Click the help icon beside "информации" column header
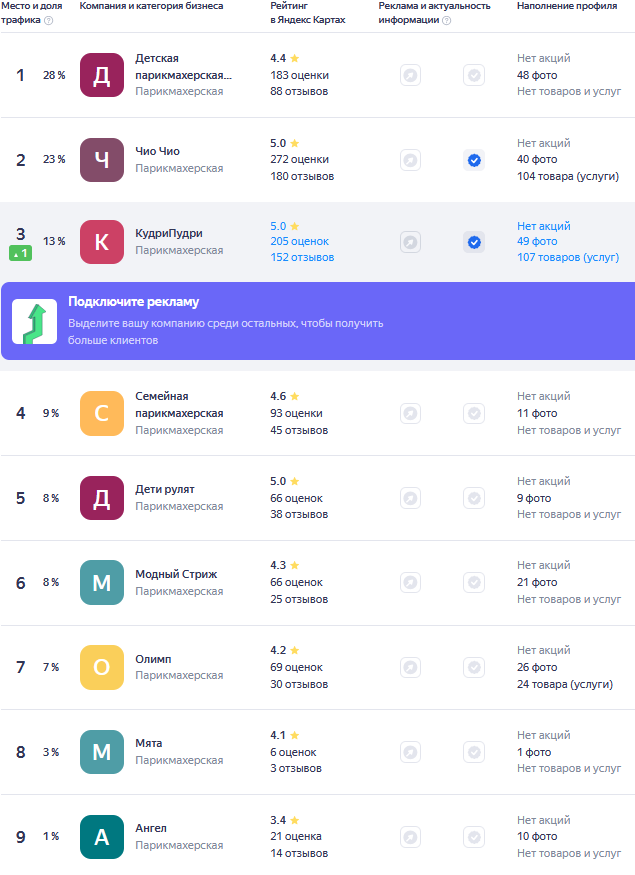635x875 pixels. coord(446,20)
